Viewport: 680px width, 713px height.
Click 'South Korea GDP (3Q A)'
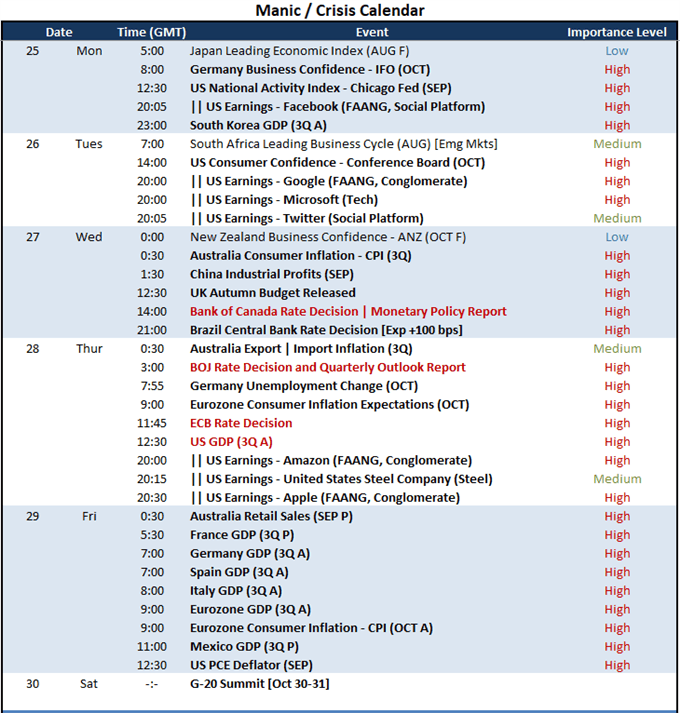click(x=258, y=126)
